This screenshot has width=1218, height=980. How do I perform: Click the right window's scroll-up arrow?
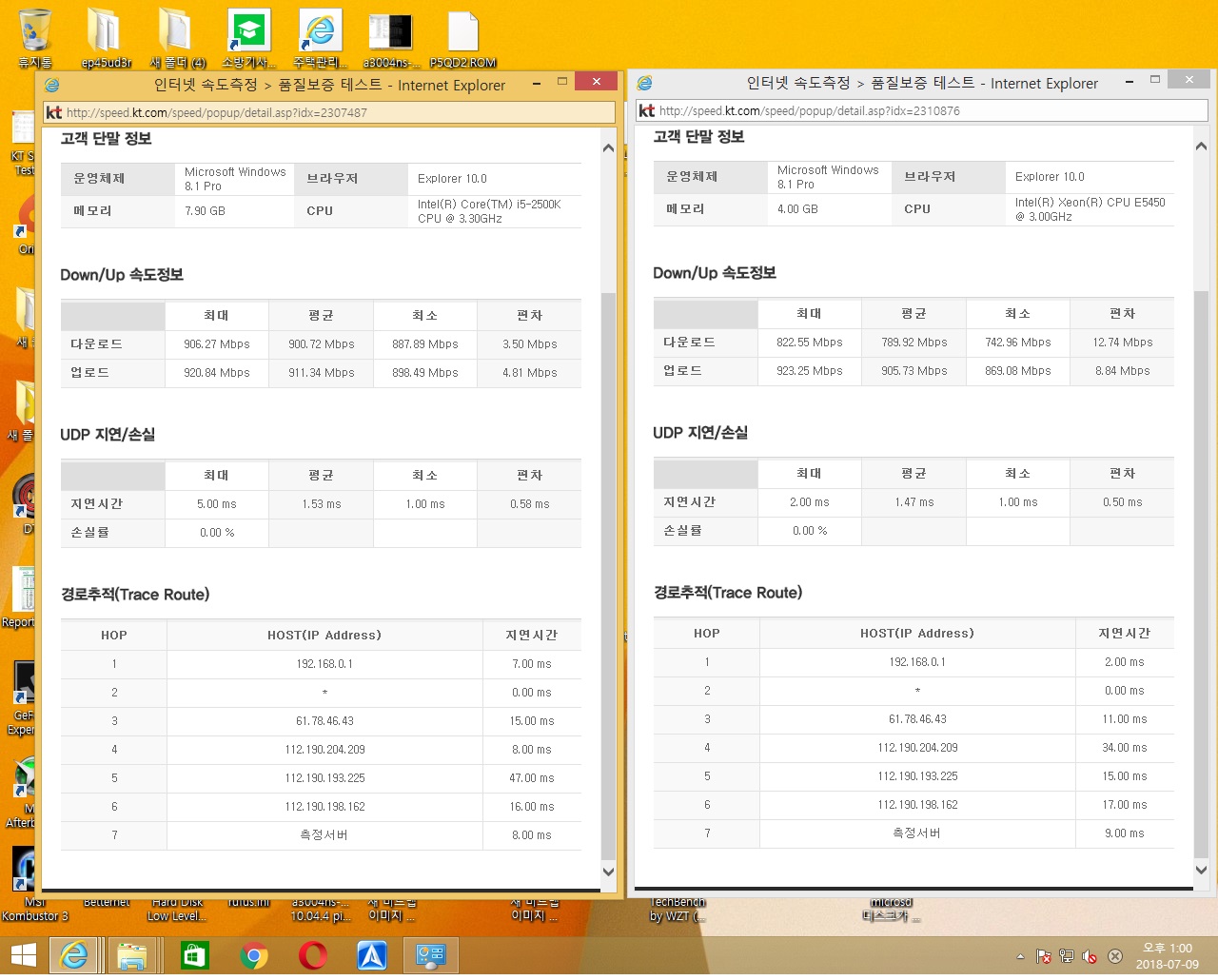pos(1201,147)
